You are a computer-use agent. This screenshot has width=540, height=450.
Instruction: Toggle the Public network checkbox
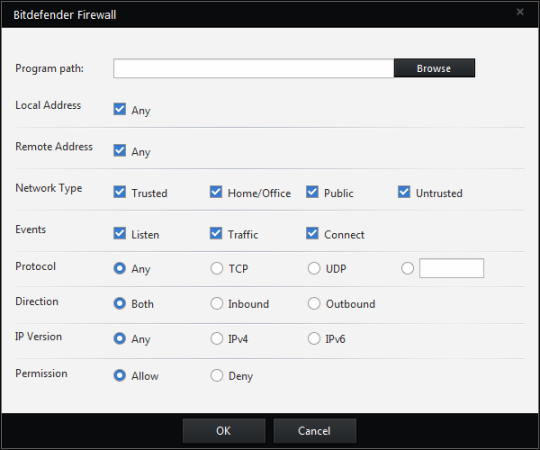312,192
